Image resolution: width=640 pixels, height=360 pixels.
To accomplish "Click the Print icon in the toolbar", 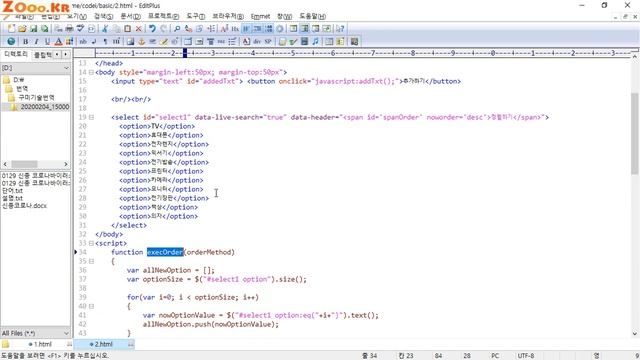I will (70, 29).
